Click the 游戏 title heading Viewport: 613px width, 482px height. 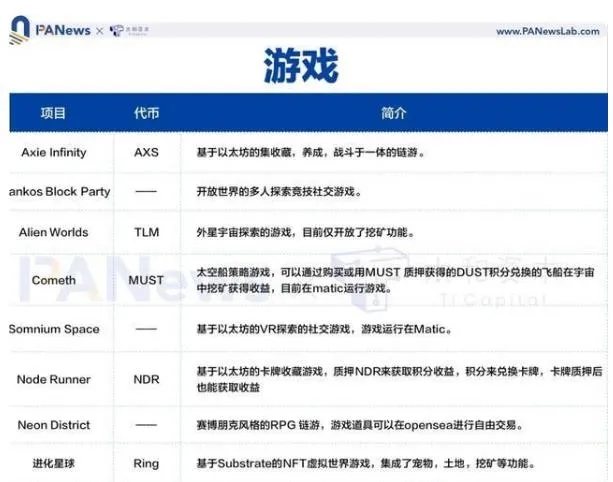301,66
